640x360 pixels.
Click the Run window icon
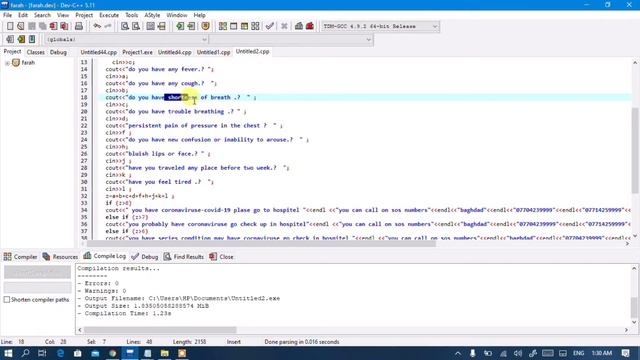click(233, 26)
